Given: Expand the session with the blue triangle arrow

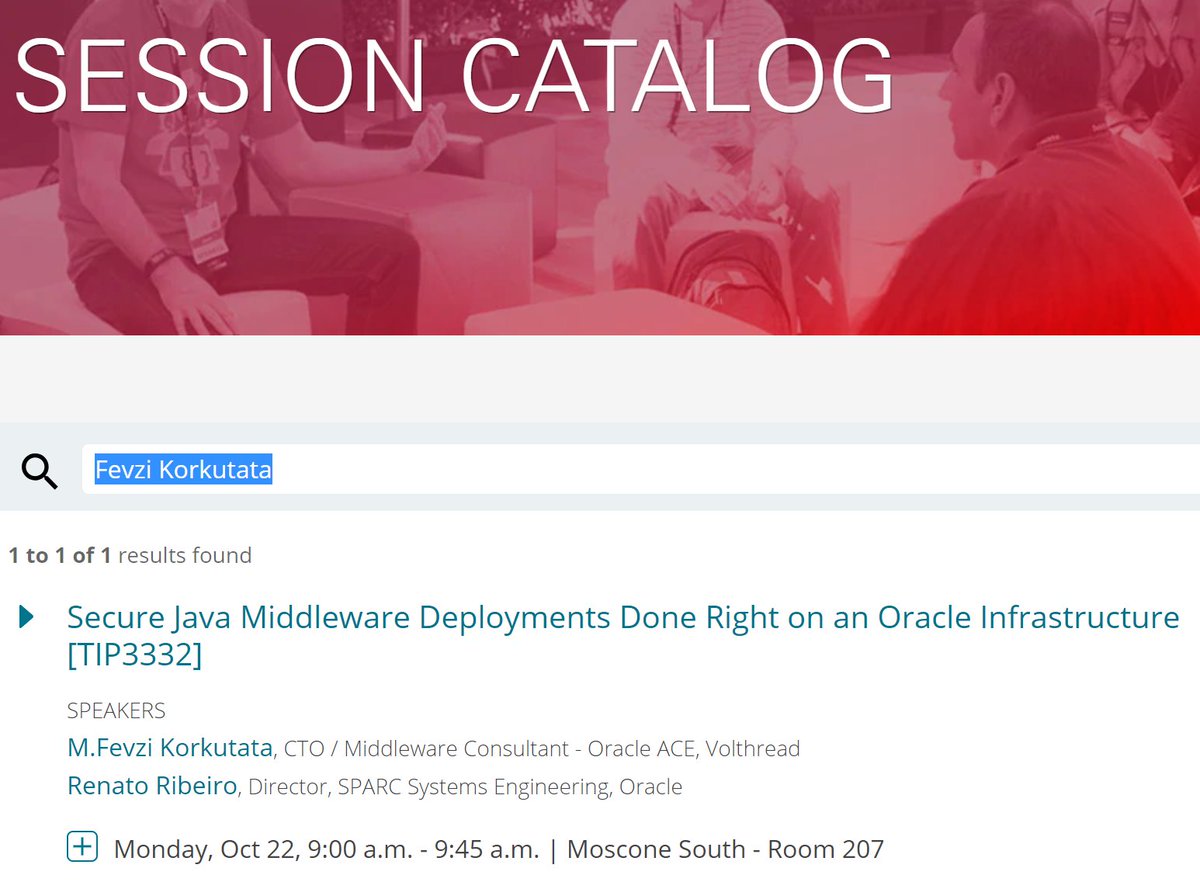Looking at the screenshot, I should point(27,618).
